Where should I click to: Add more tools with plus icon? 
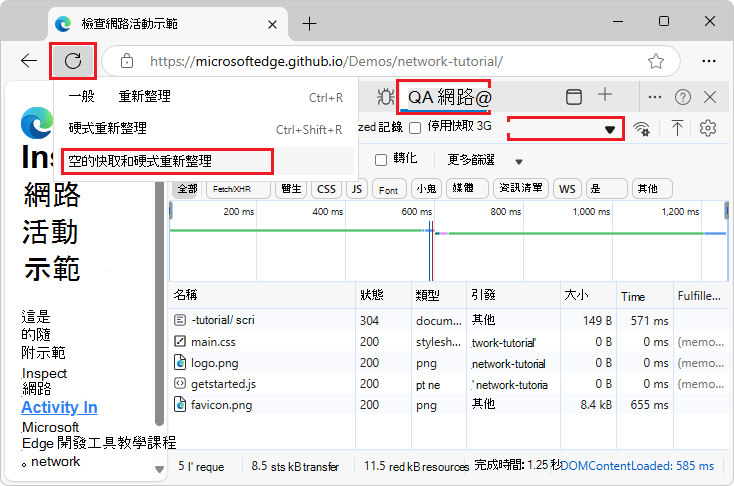605,95
